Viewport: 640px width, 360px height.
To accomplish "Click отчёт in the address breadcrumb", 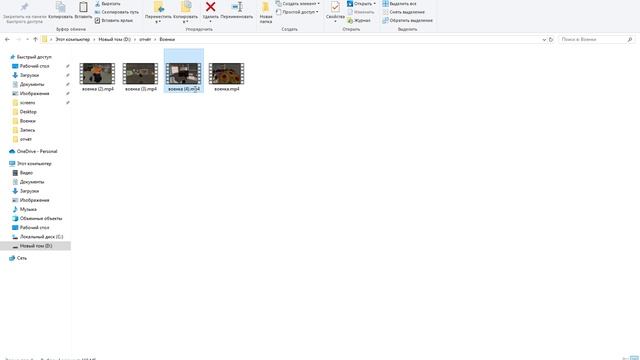I will pyautogui.click(x=145, y=40).
